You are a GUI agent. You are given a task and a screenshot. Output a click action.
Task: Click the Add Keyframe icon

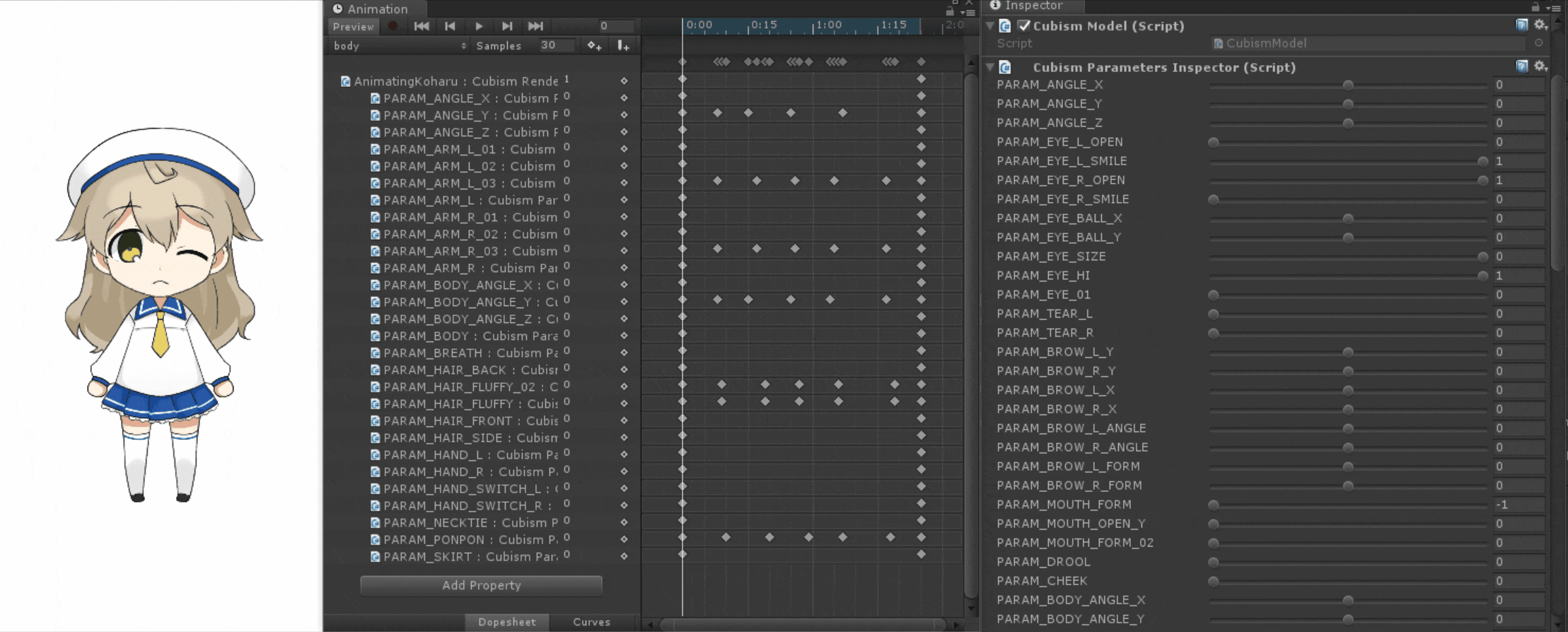point(594,45)
